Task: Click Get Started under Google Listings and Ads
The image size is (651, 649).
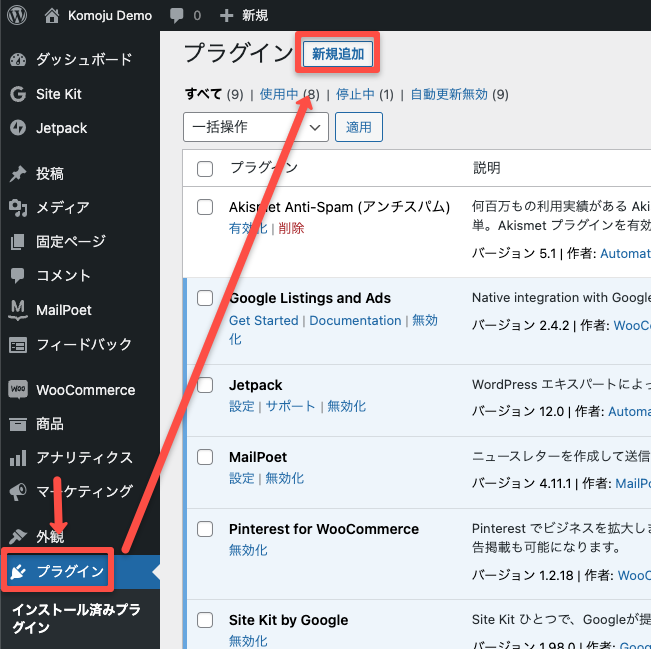Action: tap(264, 321)
